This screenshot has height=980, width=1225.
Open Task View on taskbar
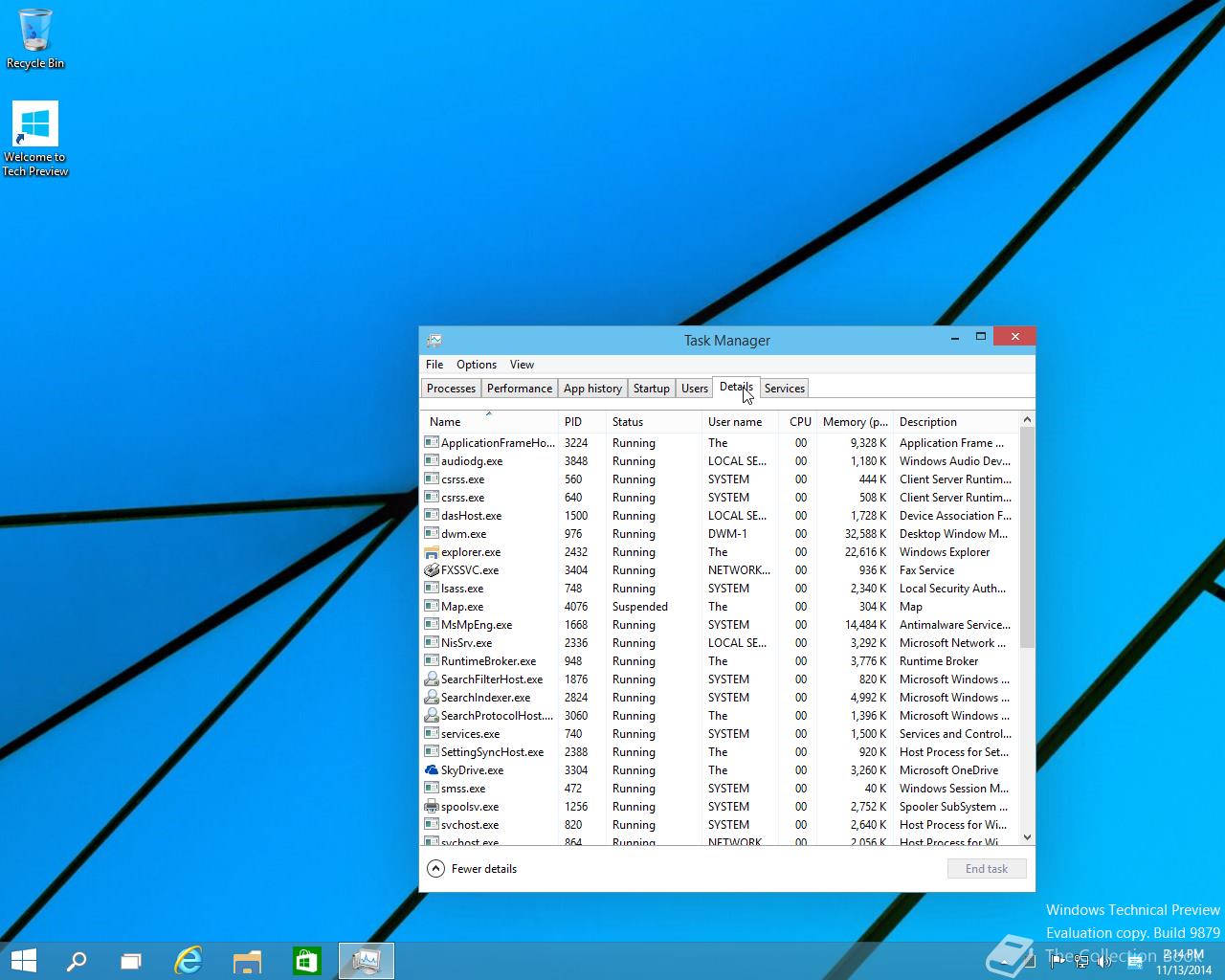pyautogui.click(x=131, y=961)
